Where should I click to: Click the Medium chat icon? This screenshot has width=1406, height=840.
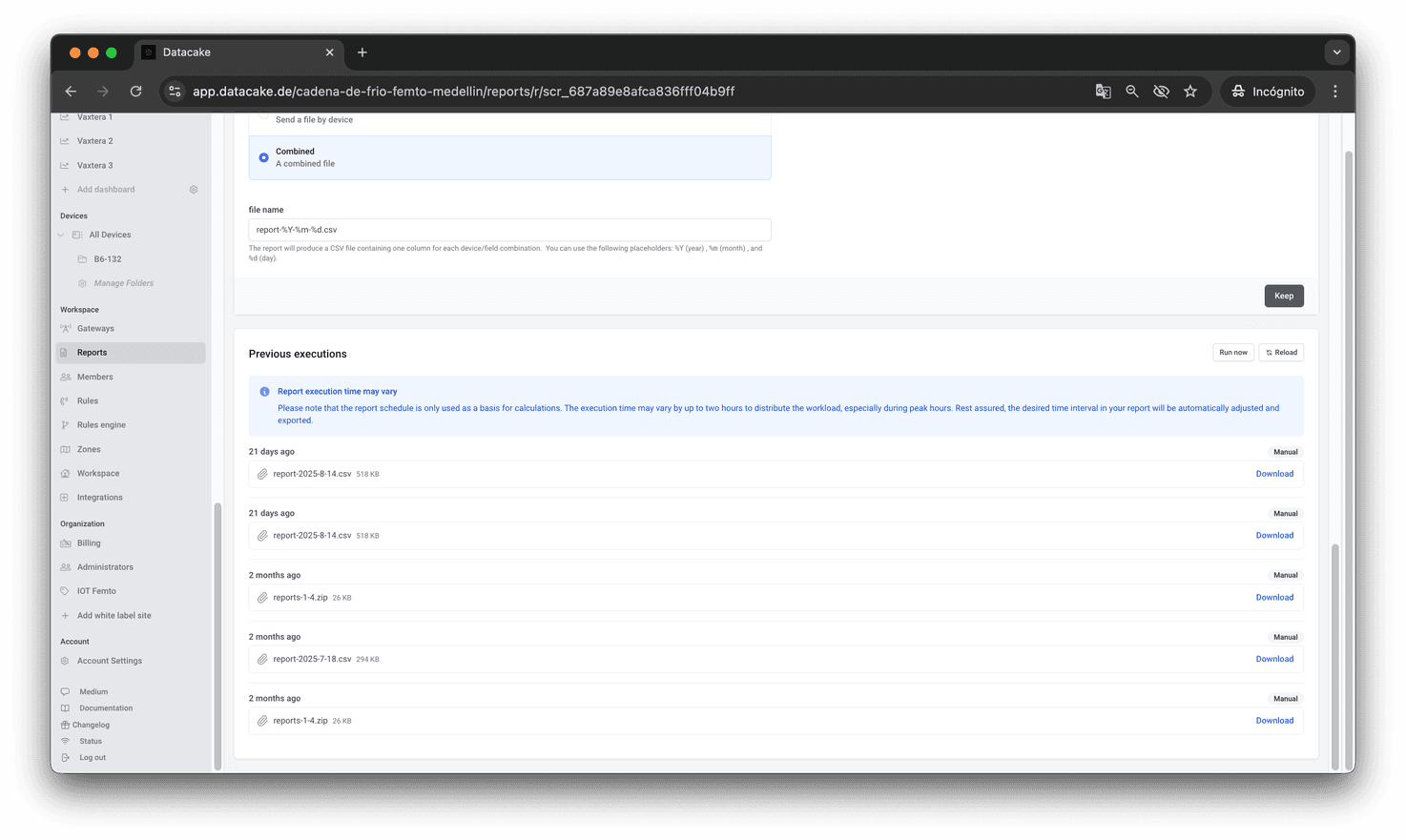(65, 692)
